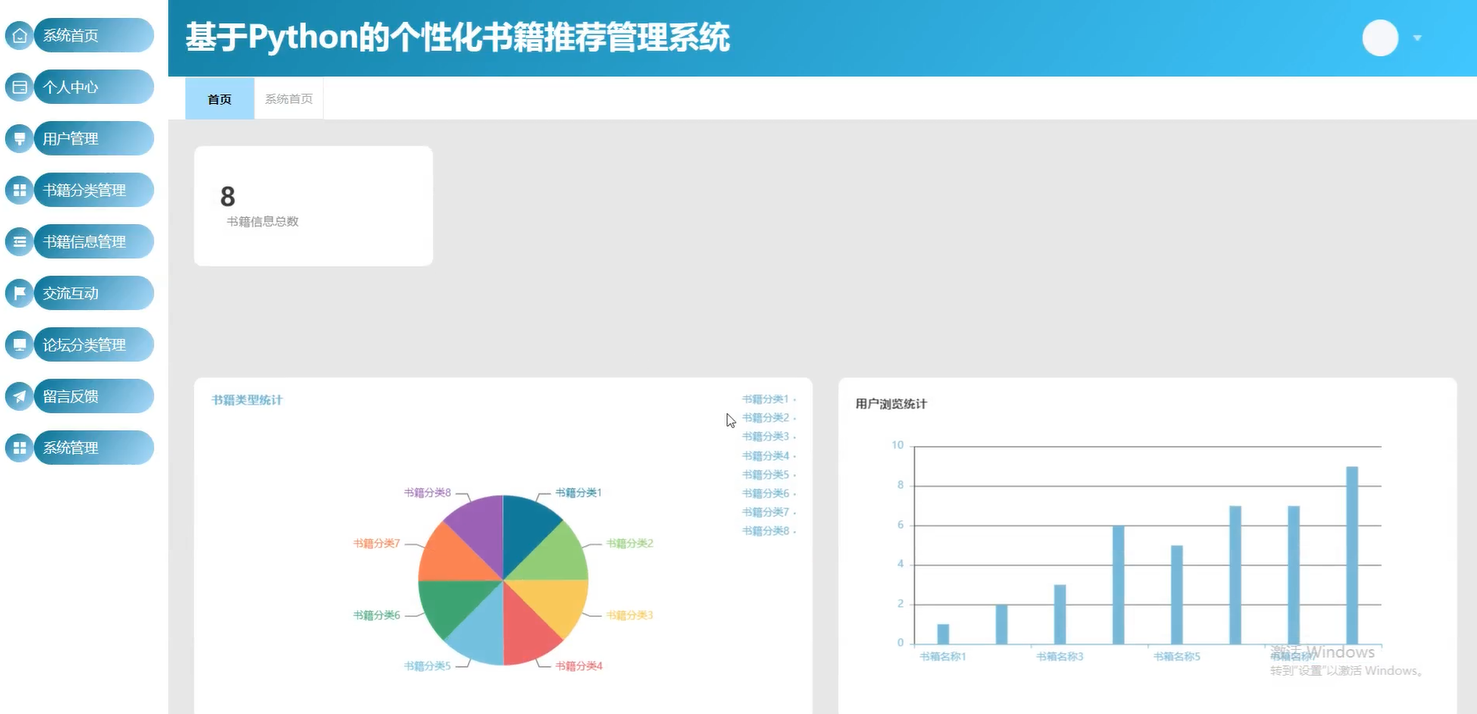The image size is (1477, 714).
Task: Toggle legend entry 书籍分类5
Action: point(768,475)
